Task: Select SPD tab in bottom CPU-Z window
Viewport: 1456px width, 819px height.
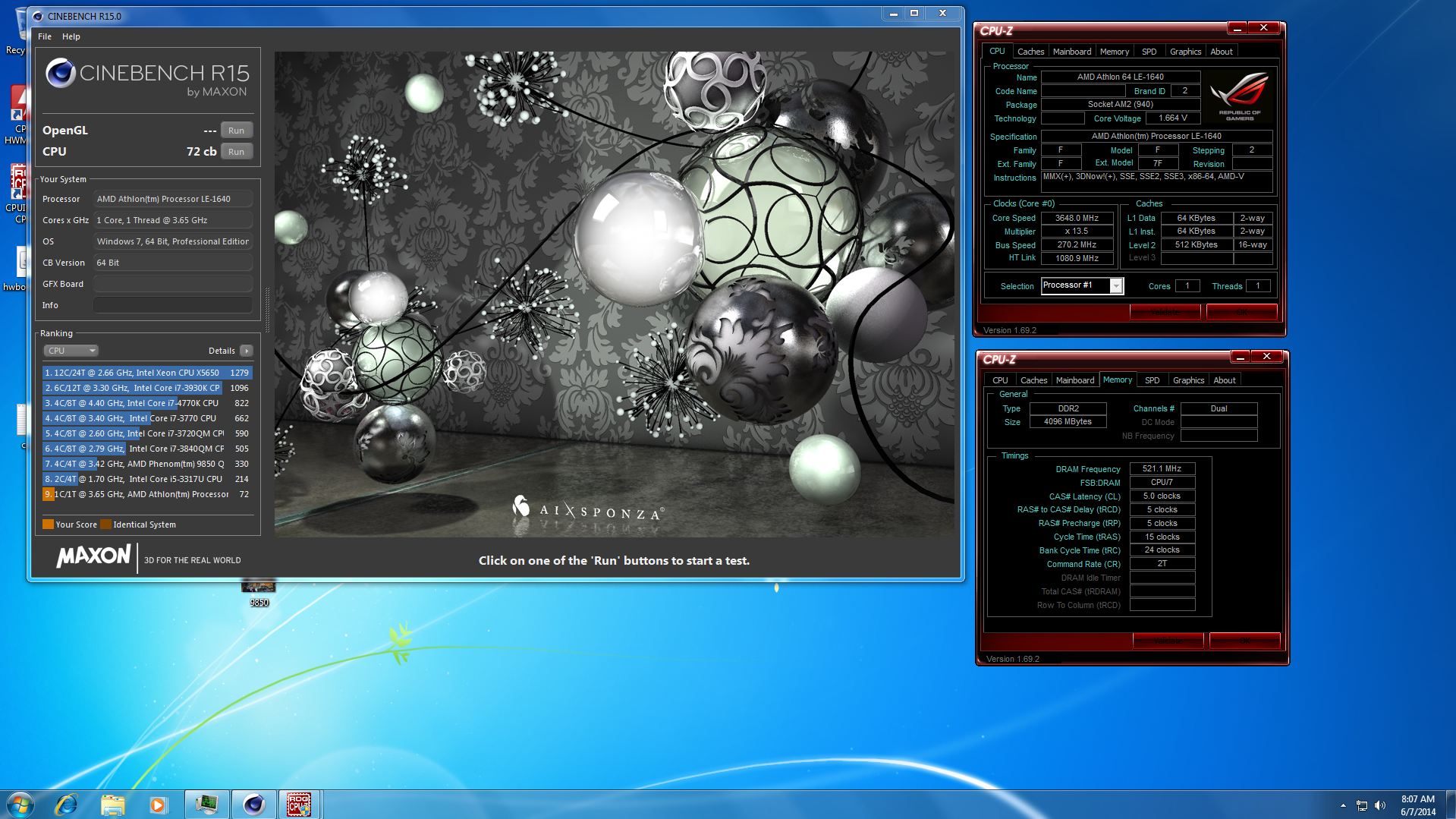Action: (x=1153, y=380)
